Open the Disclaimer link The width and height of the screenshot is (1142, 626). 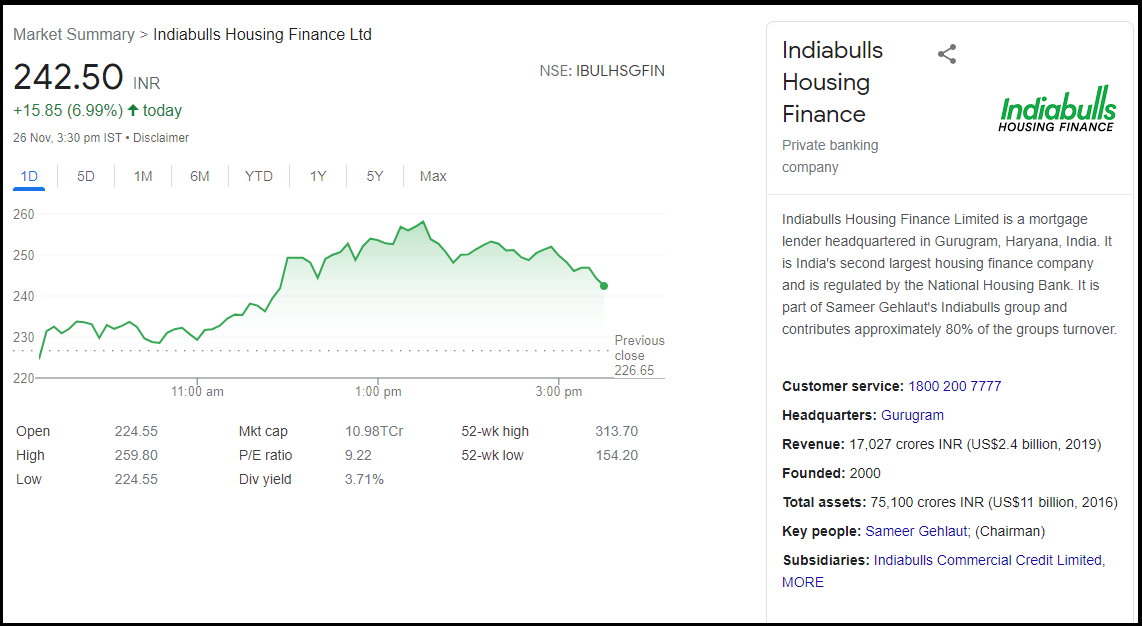tap(161, 138)
